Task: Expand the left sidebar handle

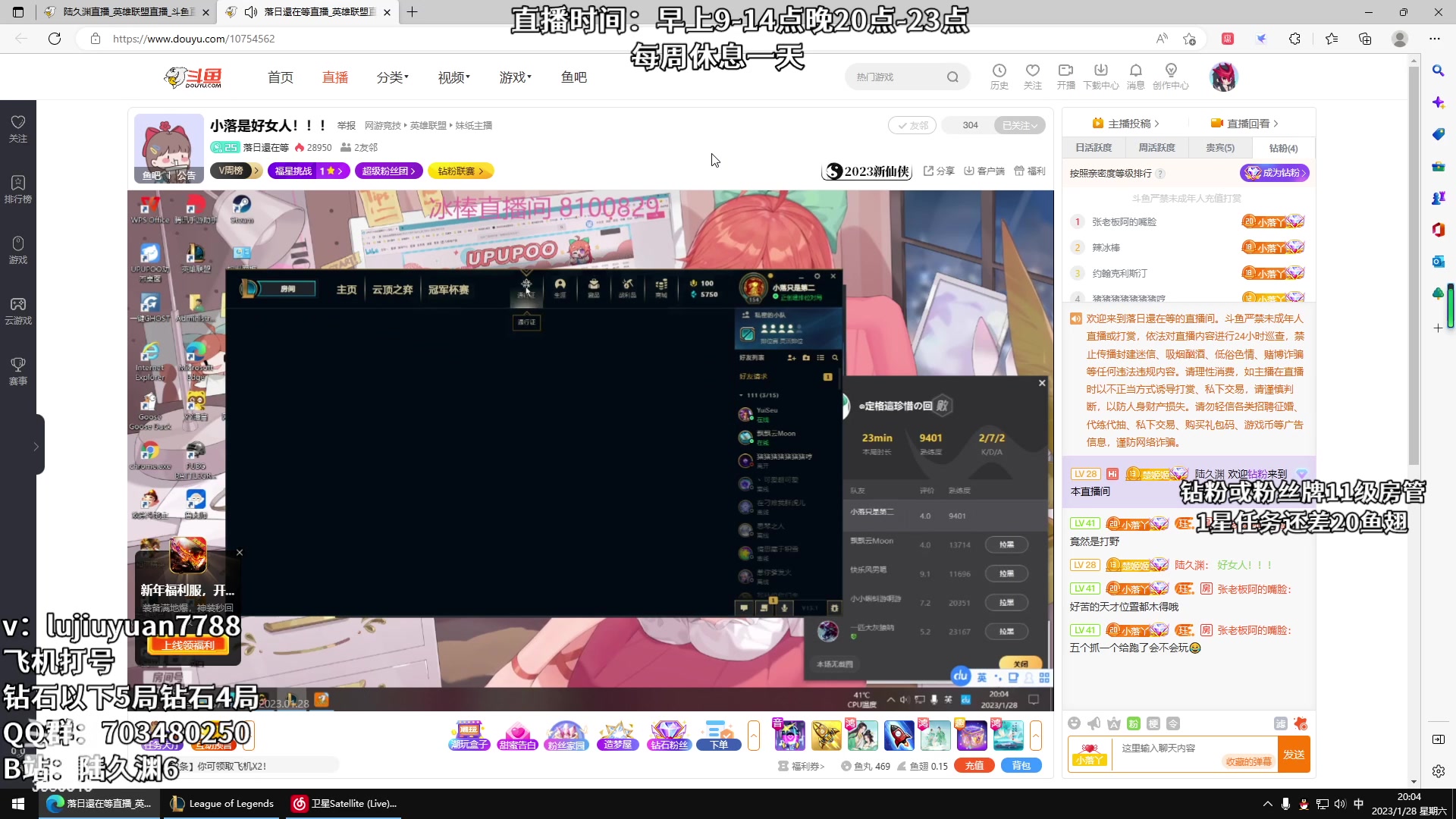Action: [x=36, y=447]
